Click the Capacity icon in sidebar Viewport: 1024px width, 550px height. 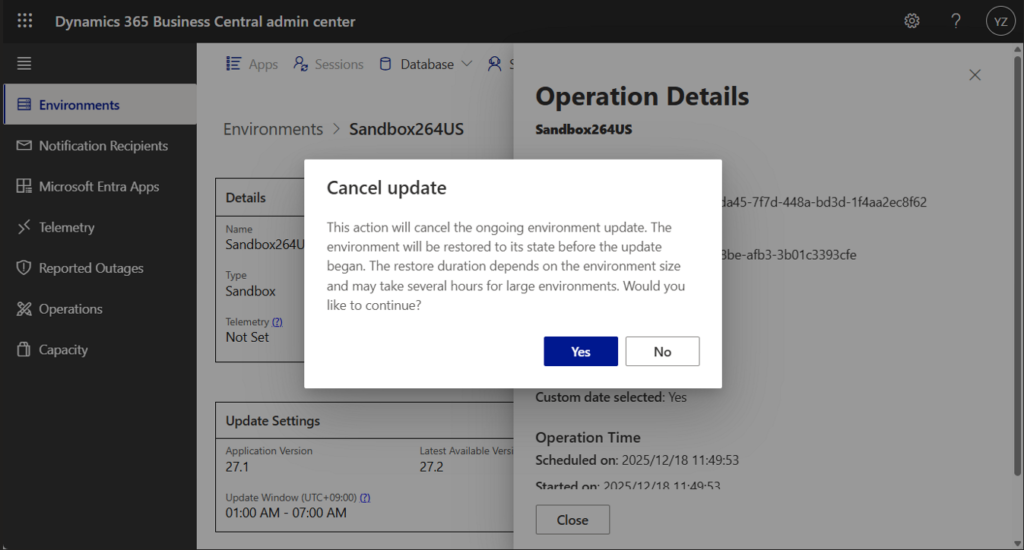[24, 350]
